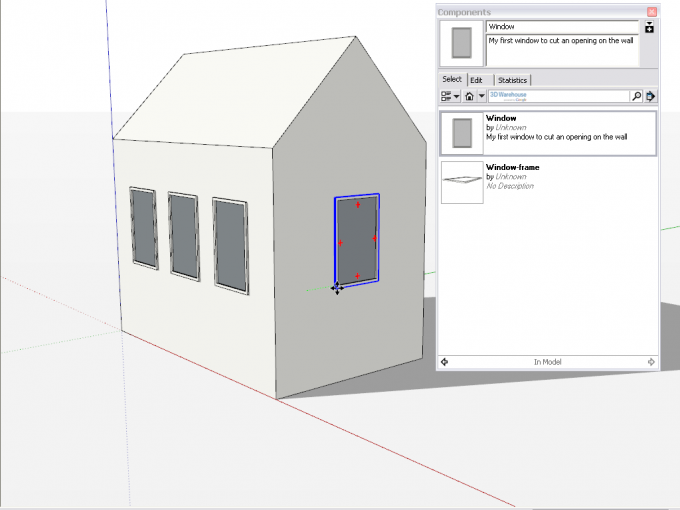
Task: Go forward with the bottom-right arrow
Action: 651,362
